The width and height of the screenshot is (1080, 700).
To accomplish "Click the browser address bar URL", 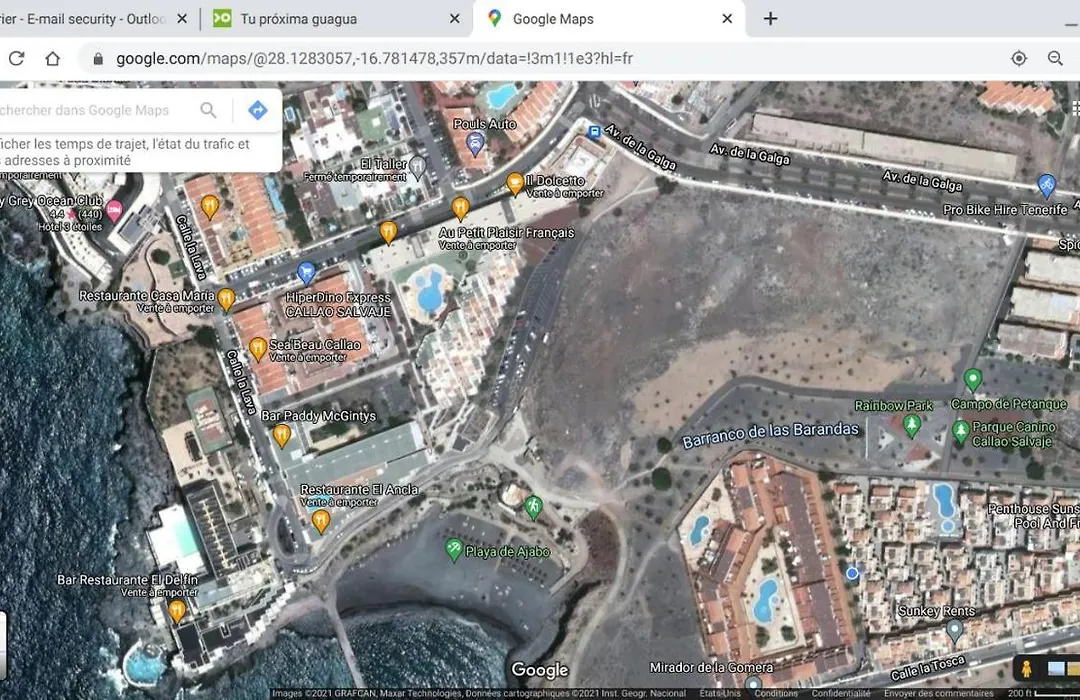I will [374, 59].
